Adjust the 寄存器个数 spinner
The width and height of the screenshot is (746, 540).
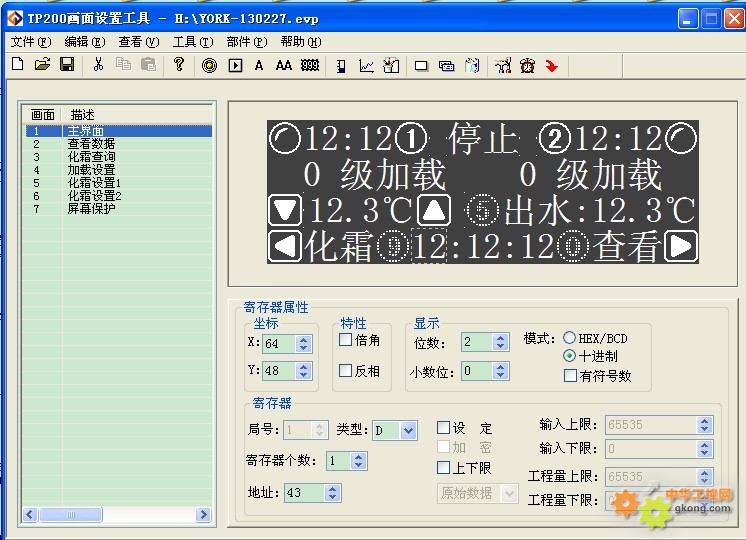(x=358, y=461)
